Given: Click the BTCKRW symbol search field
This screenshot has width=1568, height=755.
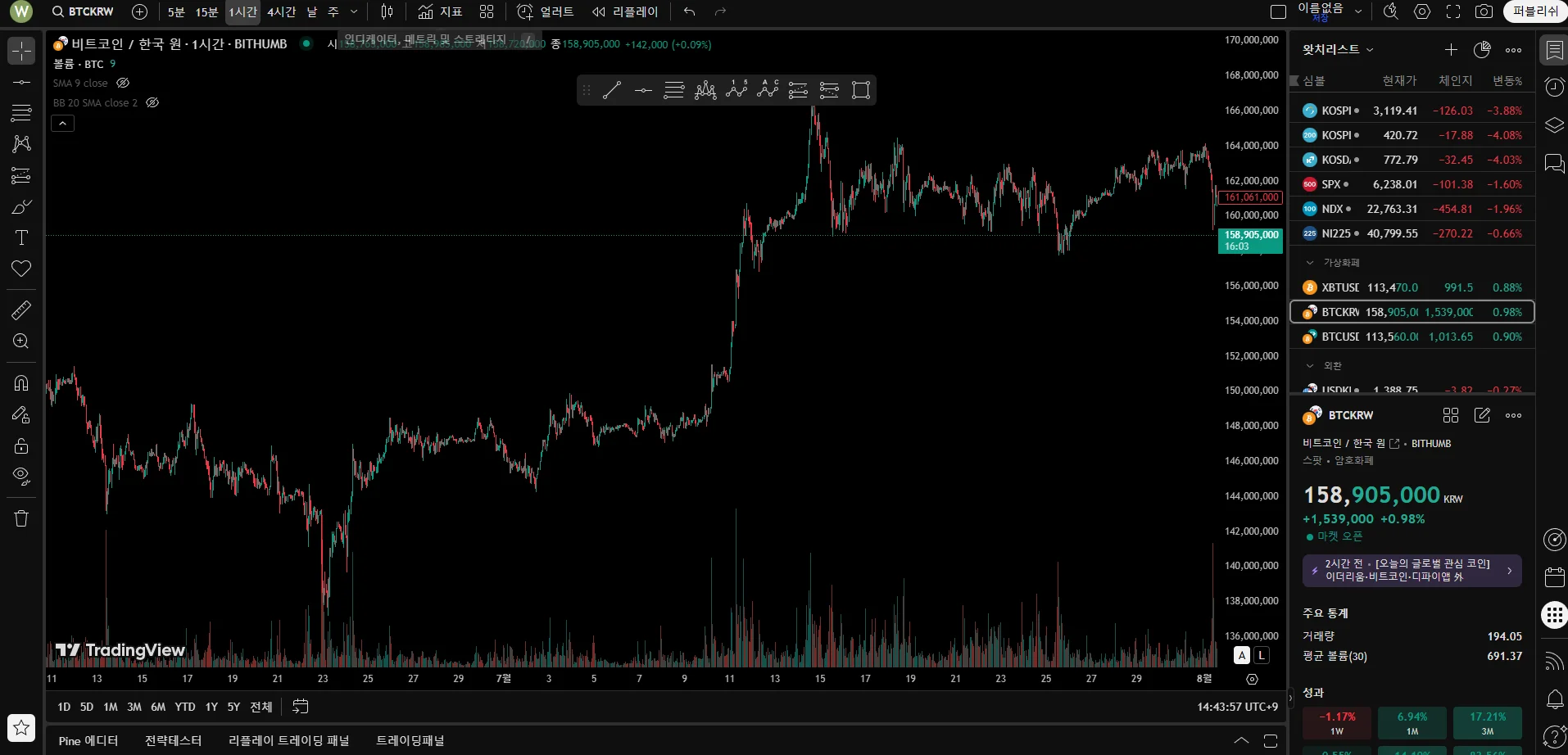Looking at the screenshot, I should tap(83, 11).
